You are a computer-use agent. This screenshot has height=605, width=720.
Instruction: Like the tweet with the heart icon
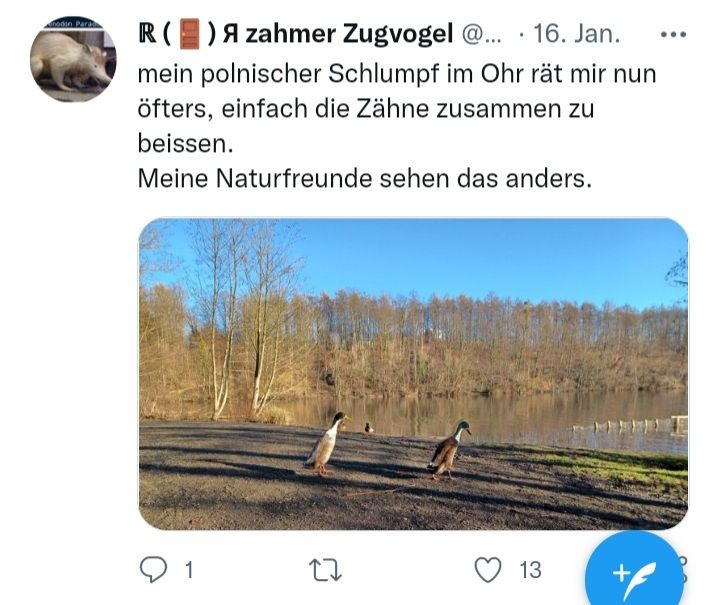488,570
